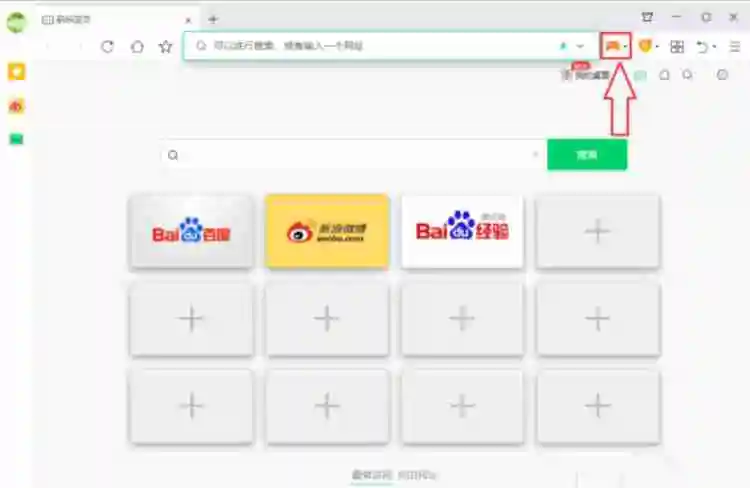Add site using empty tile beside Baidu Jingyan
Image resolution: width=750 pixels, height=488 pixels.
[598, 231]
